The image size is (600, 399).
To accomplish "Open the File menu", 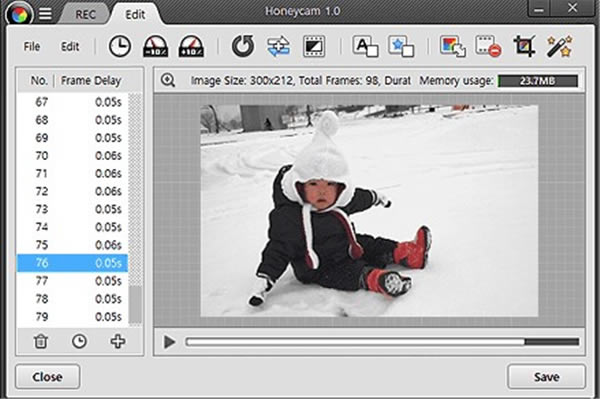I will [x=32, y=47].
